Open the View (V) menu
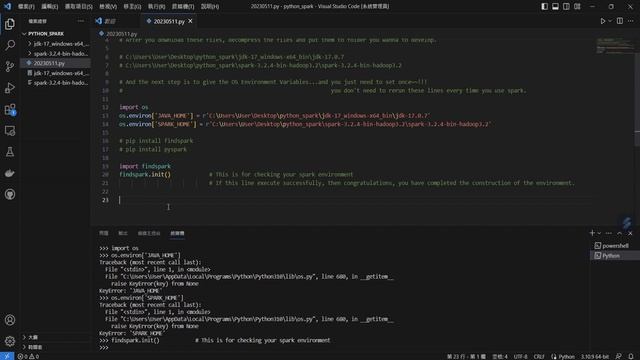640x360 pixels. [x=108, y=7]
